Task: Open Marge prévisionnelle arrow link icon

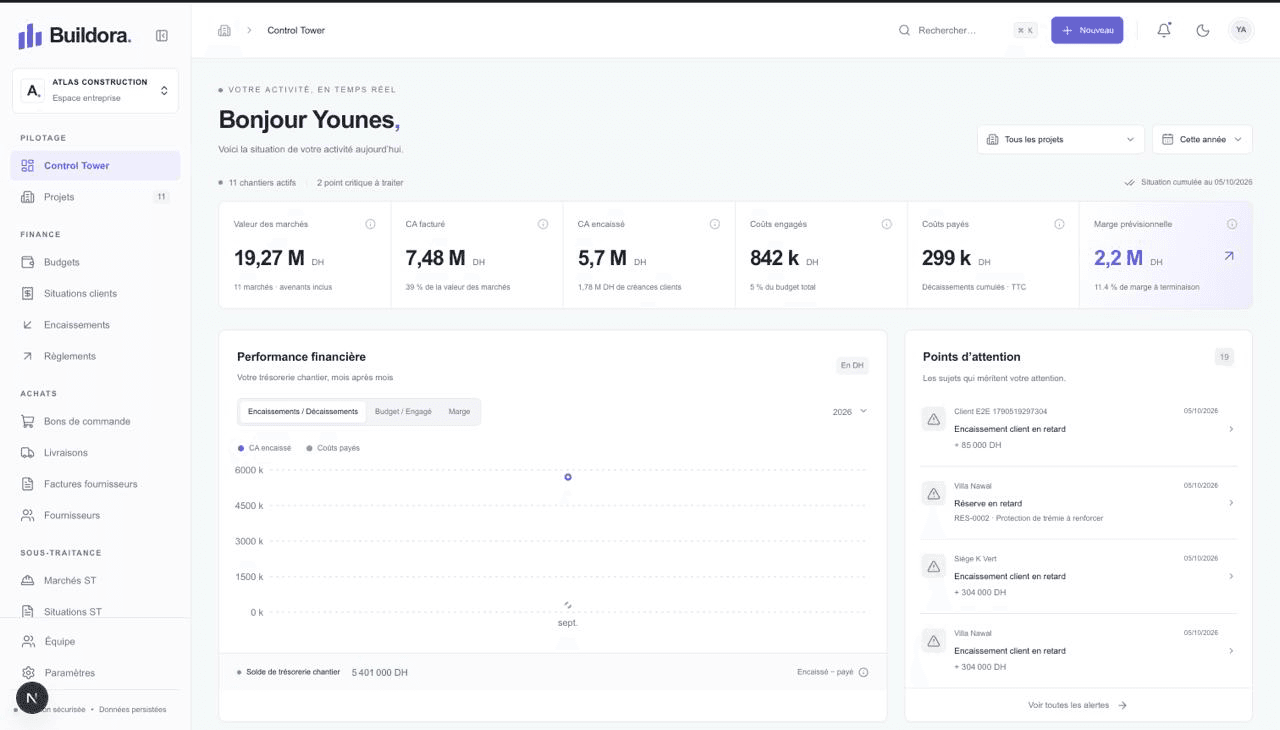Action: 1229,256
